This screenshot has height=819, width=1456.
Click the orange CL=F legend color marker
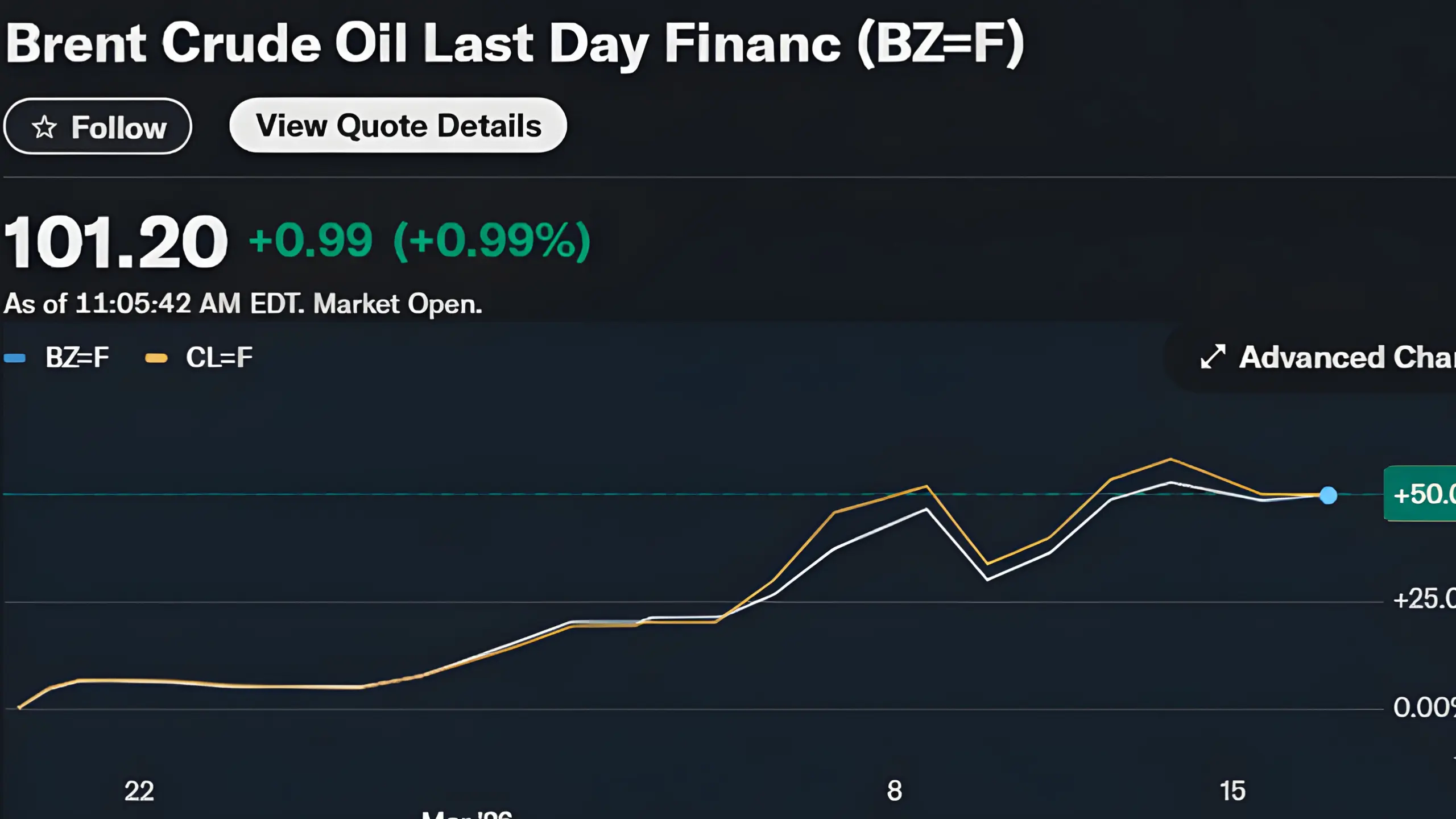(x=158, y=357)
